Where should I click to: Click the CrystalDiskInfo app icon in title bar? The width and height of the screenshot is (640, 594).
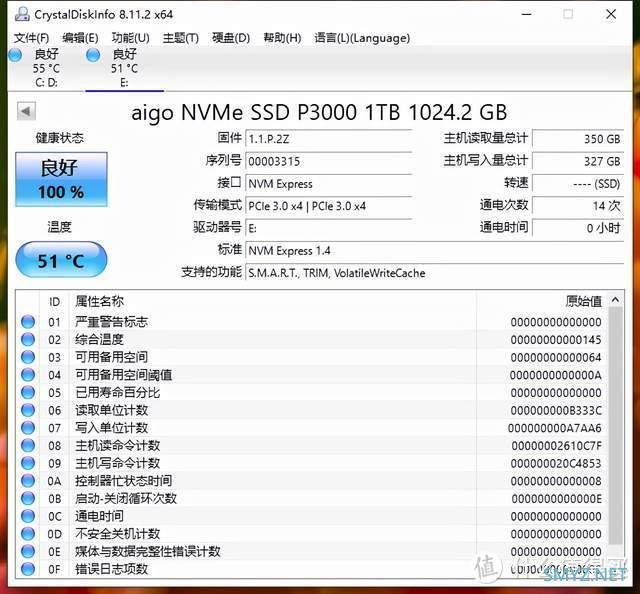click(x=22, y=14)
